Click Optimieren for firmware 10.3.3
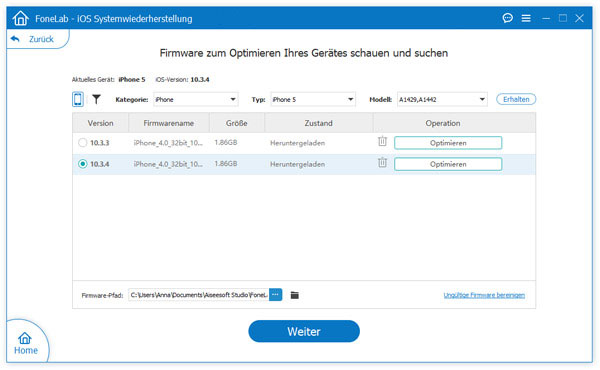This screenshot has width=600, height=370. click(x=448, y=143)
